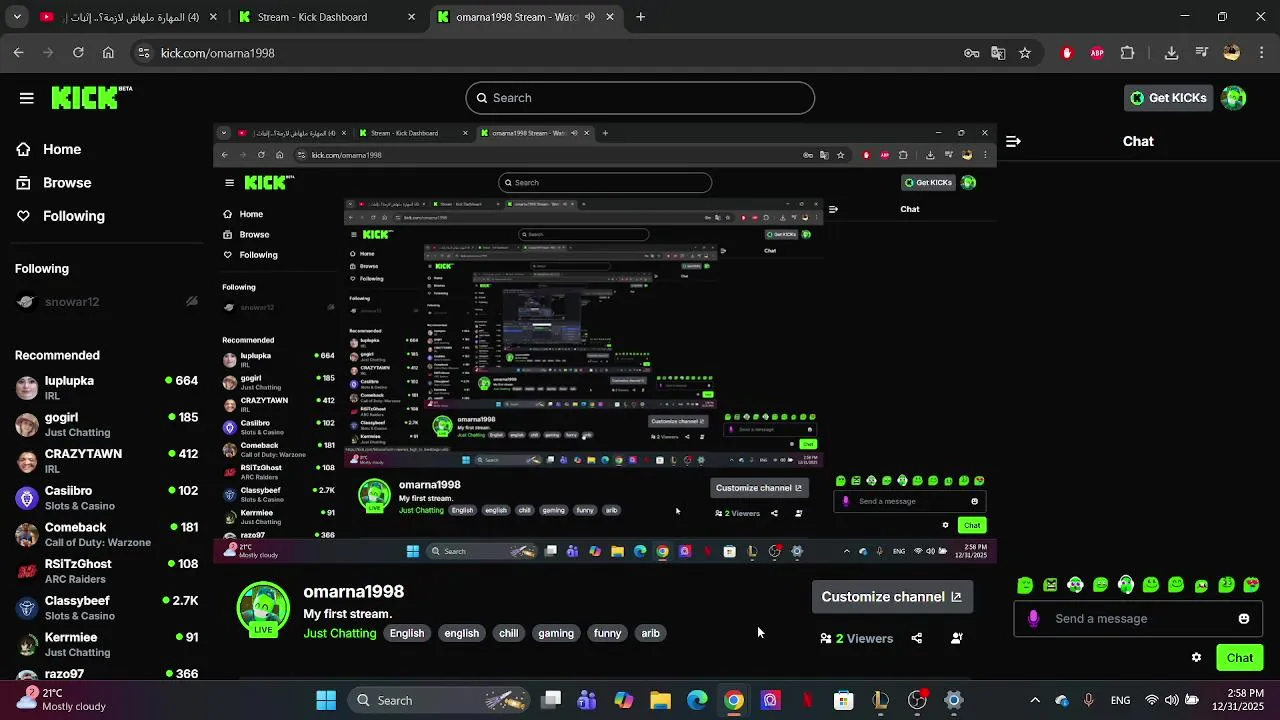1280x720 pixels.
Task: Open luplupka recommended channel with 664 viewers
Action: [106, 387]
